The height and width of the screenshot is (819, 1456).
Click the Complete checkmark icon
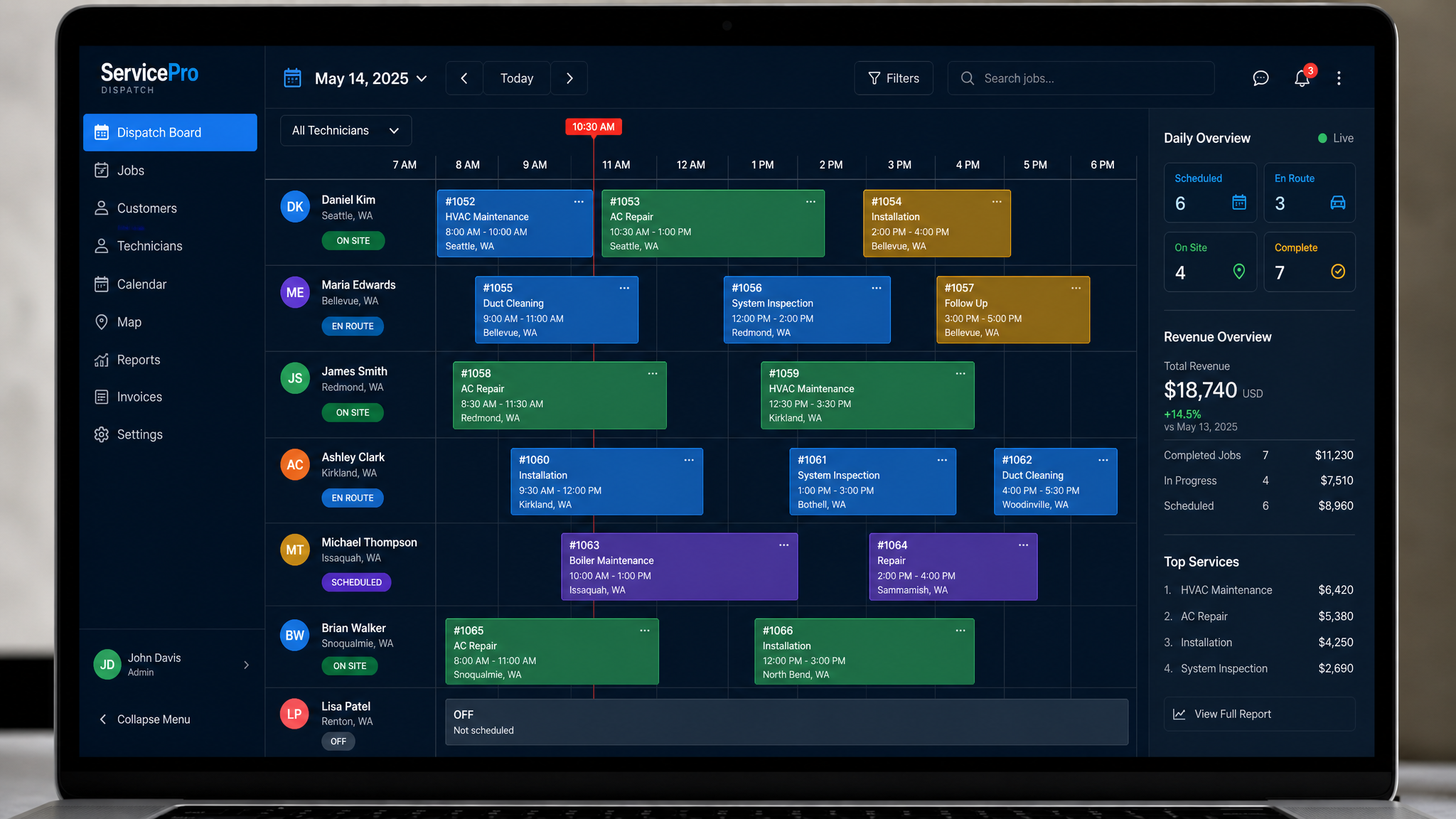[1338, 272]
